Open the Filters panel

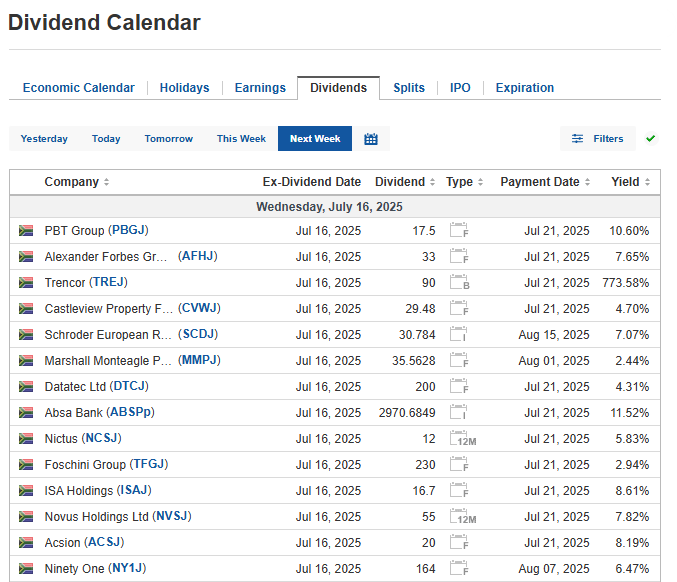pos(598,139)
